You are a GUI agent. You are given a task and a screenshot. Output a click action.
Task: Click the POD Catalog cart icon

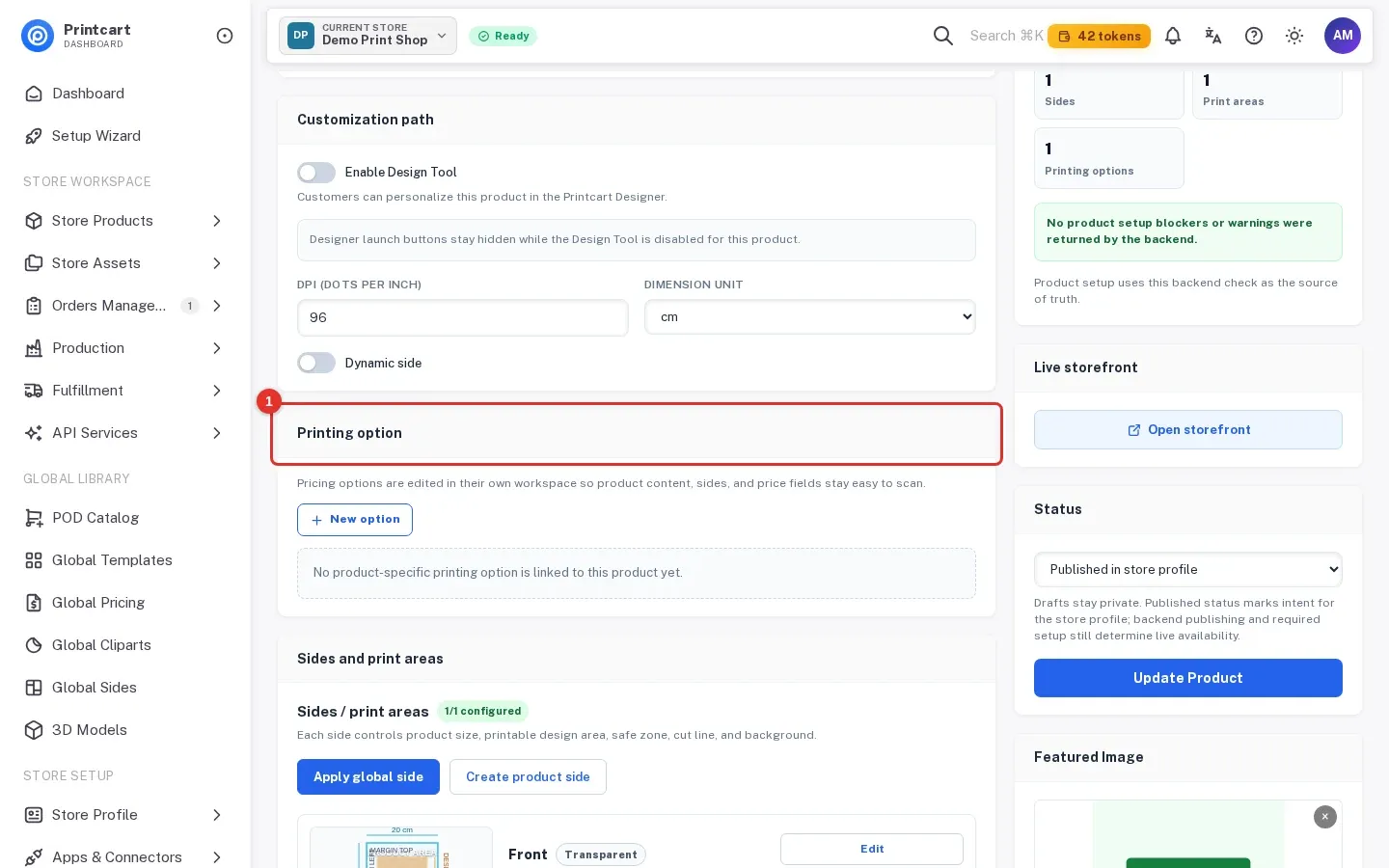point(34,518)
